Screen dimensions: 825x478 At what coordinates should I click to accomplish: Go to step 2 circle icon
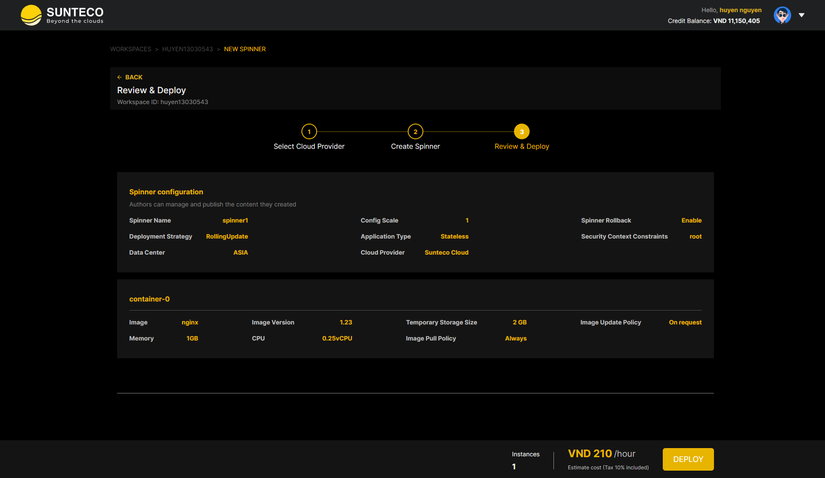tap(415, 132)
